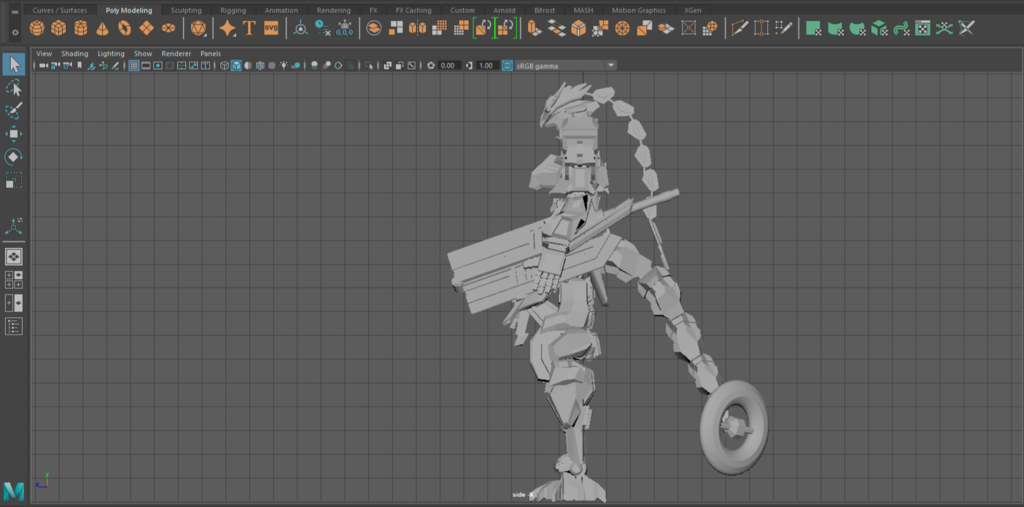Toggle the safe title T icon

click(x=205, y=65)
